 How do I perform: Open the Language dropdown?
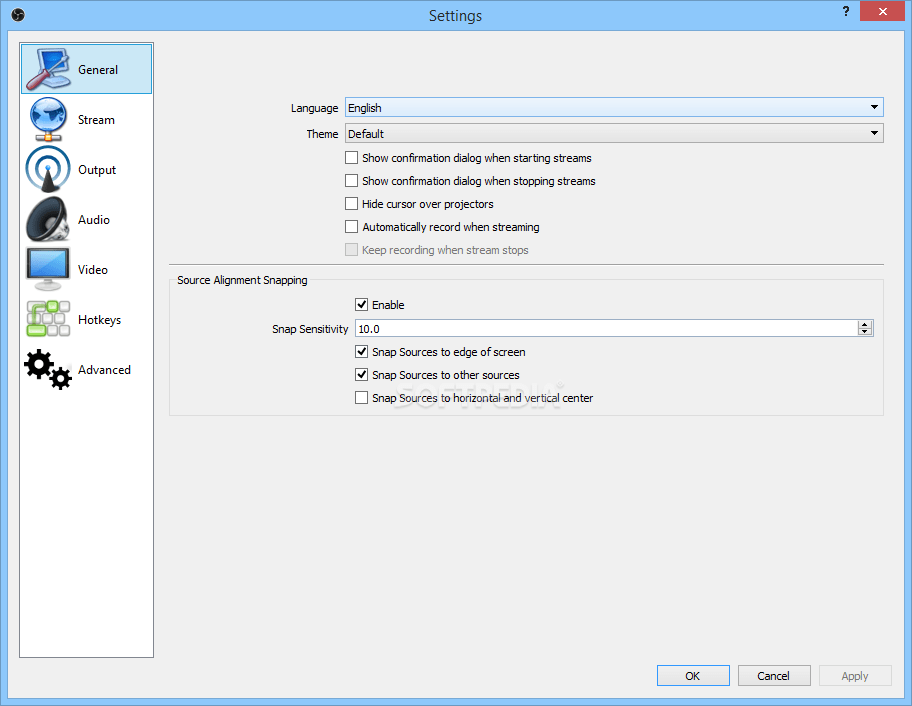tap(613, 108)
